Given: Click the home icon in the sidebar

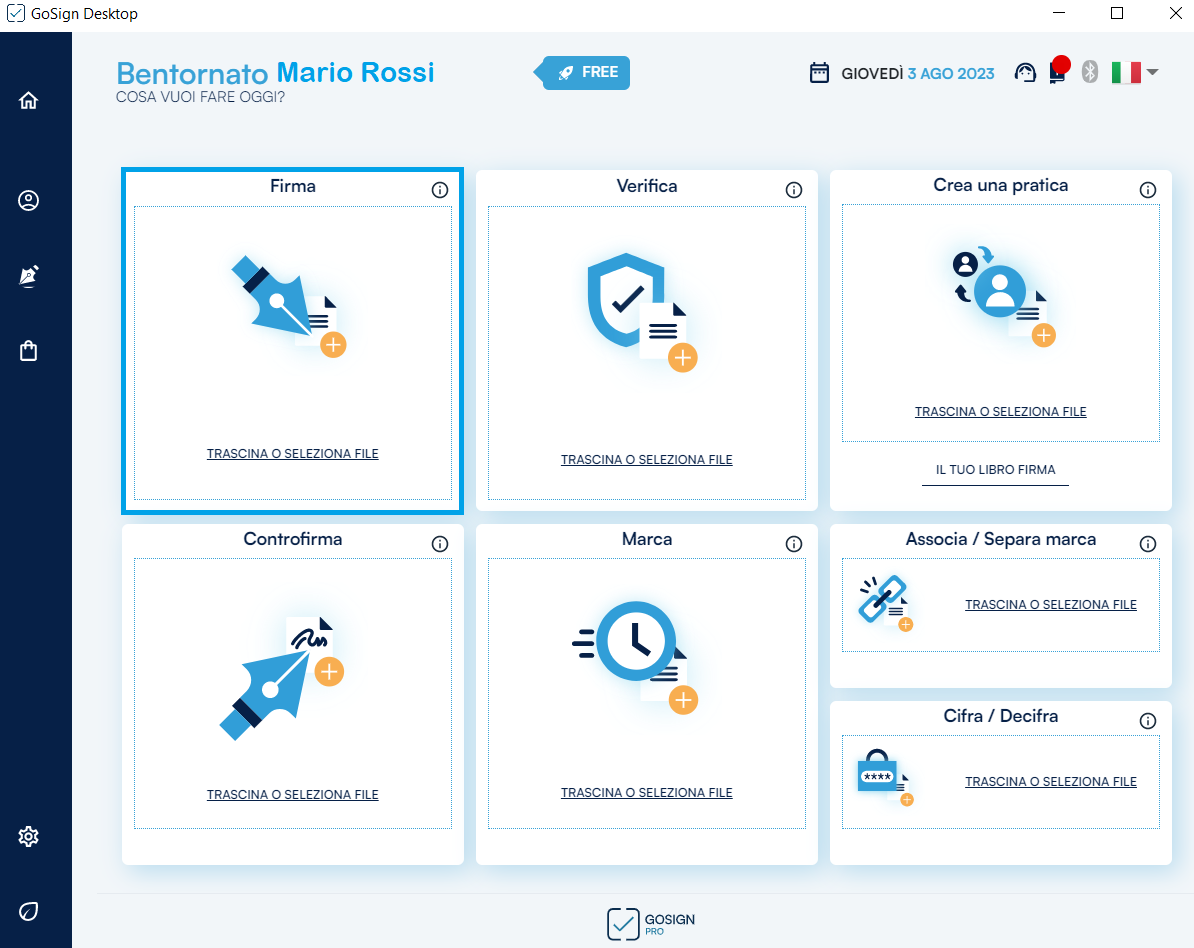Looking at the screenshot, I should tap(28, 100).
